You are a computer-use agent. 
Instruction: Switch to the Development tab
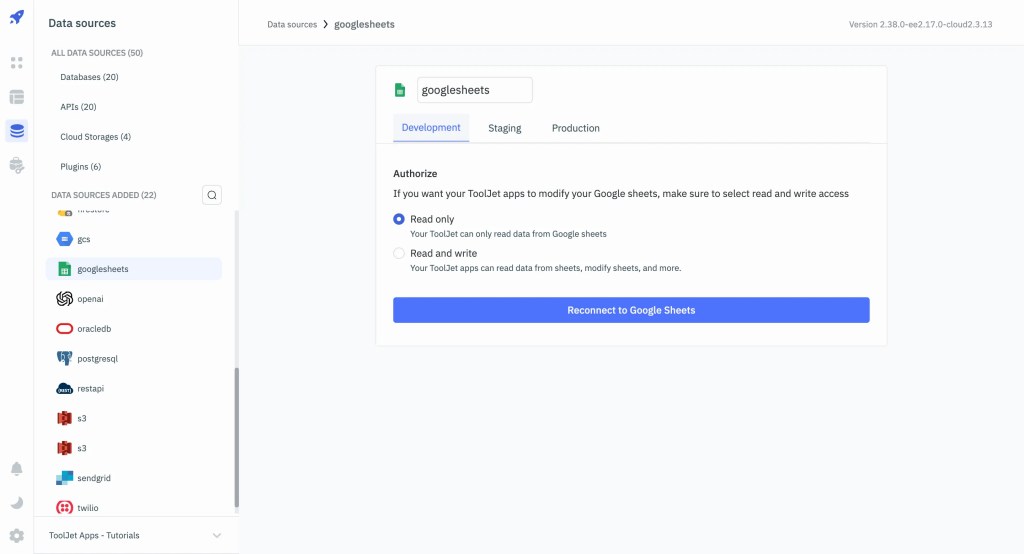[431, 127]
